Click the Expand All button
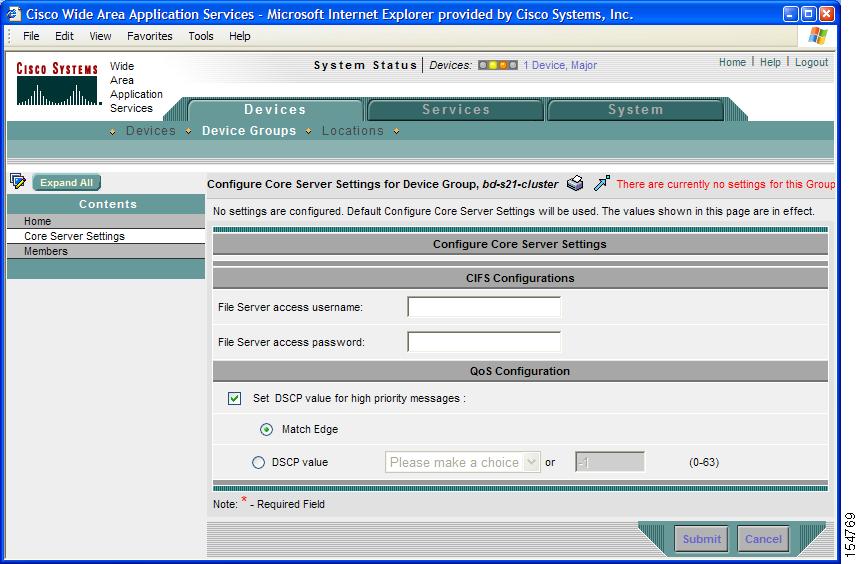Screen dimensions: 858x564 tap(66, 182)
